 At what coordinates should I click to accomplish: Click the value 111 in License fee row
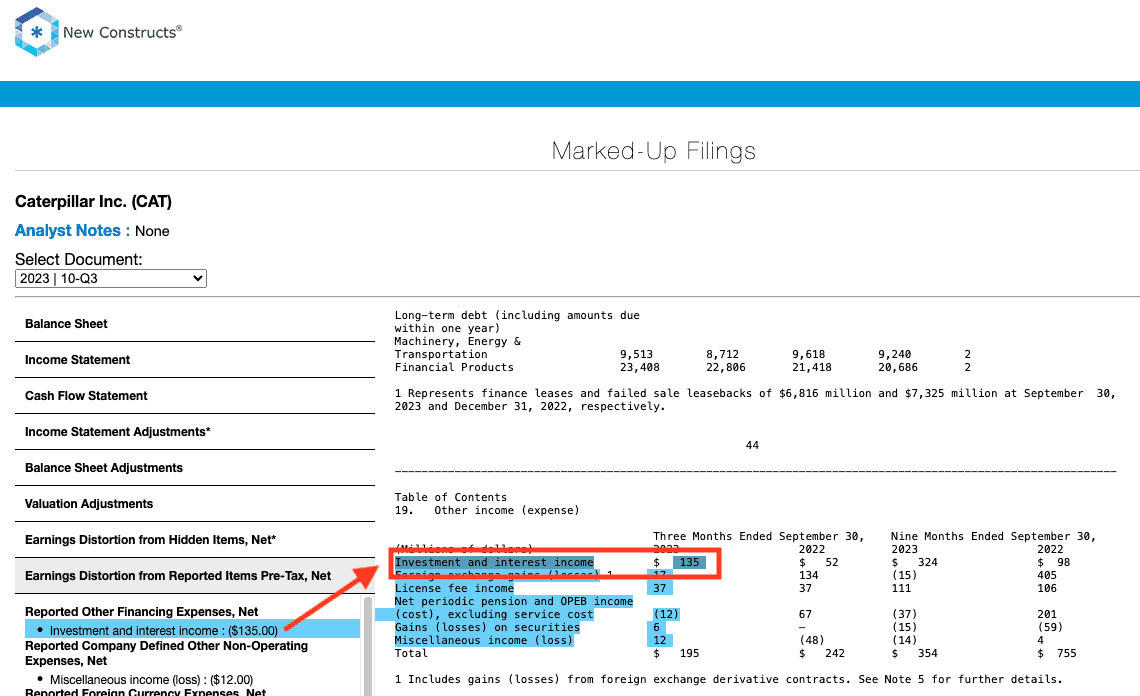tap(901, 588)
